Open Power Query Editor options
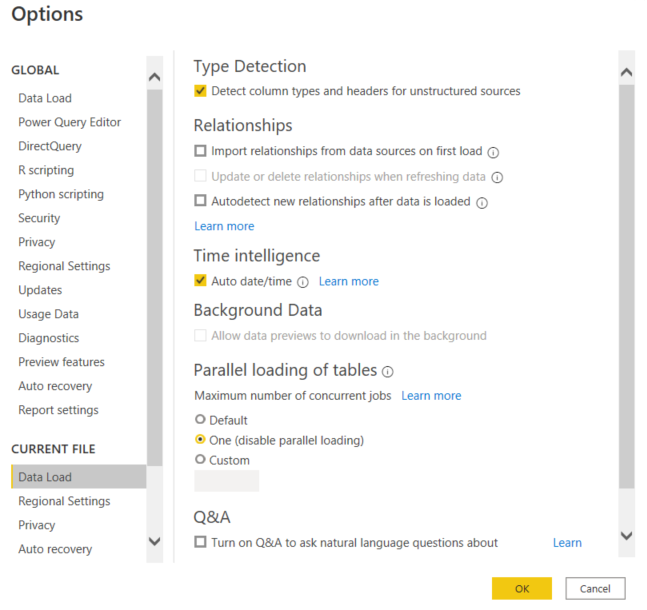The width and height of the screenshot is (647, 610). (x=69, y=122)
